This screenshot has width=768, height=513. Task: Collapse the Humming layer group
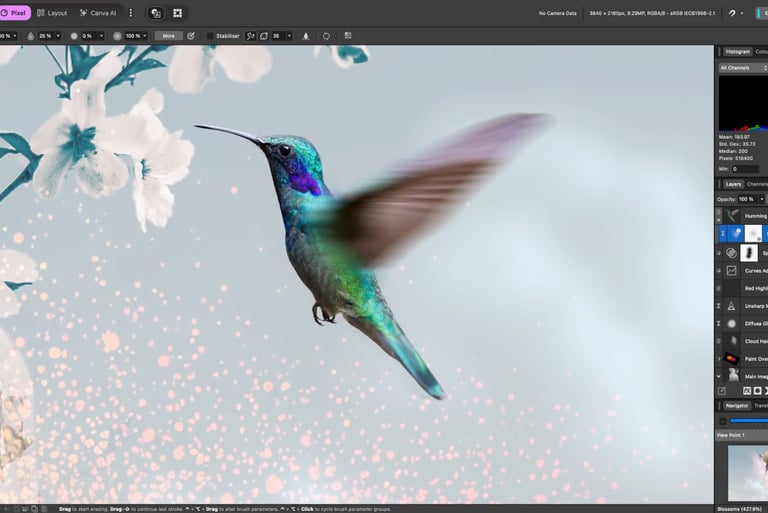point(719,220)
